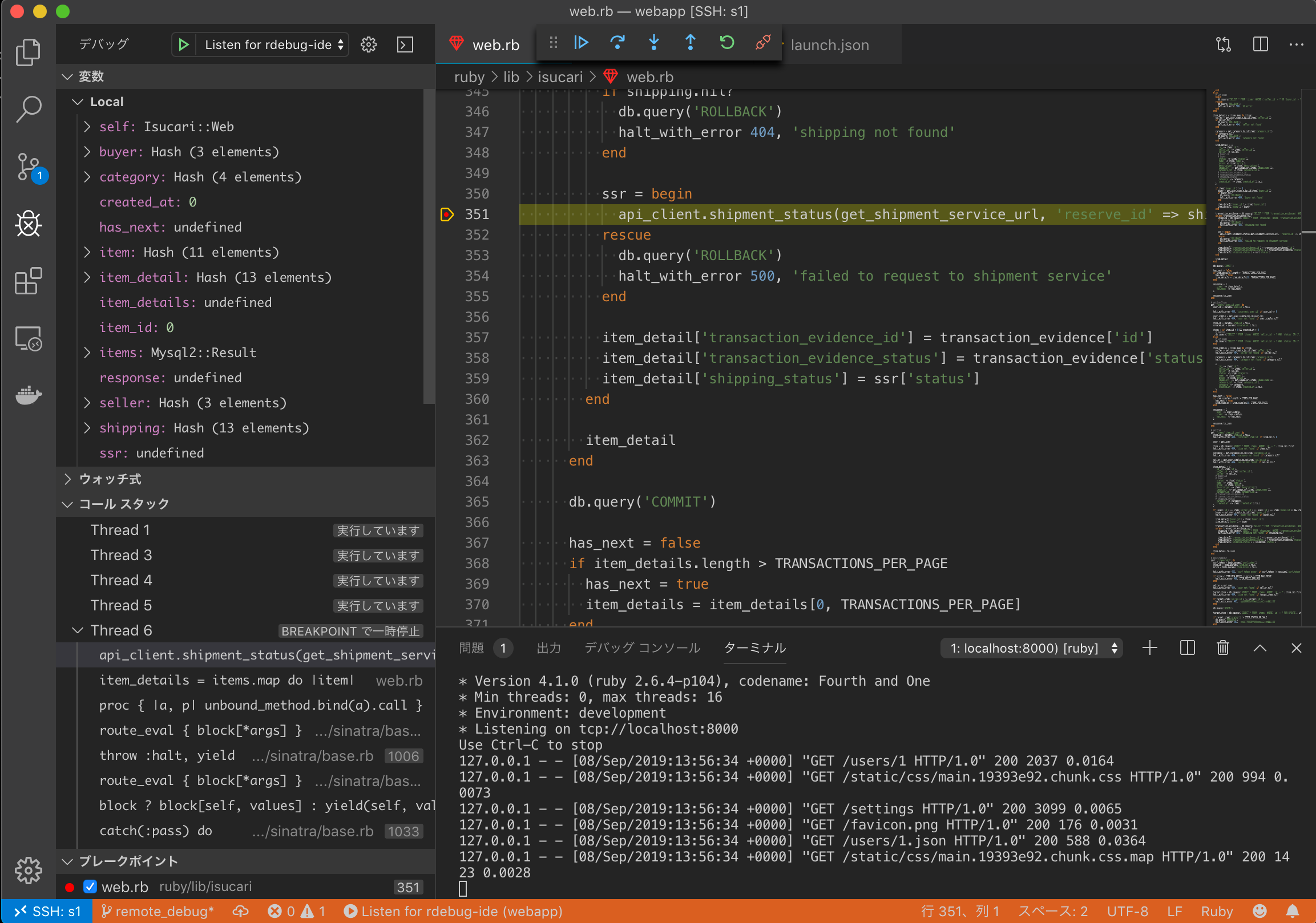
Task: Open the debug console icon in debug header
Action: pos(405,44)
